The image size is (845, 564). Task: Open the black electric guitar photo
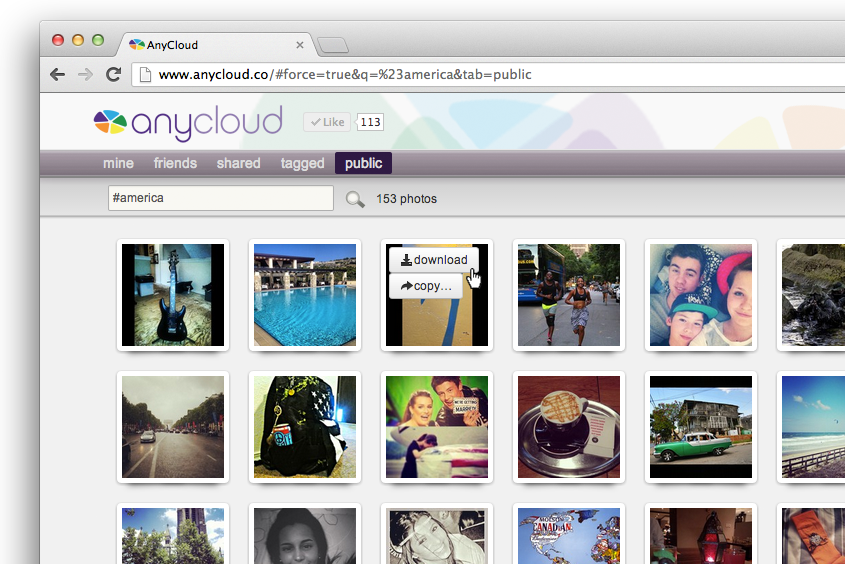[x=173, y=295]
